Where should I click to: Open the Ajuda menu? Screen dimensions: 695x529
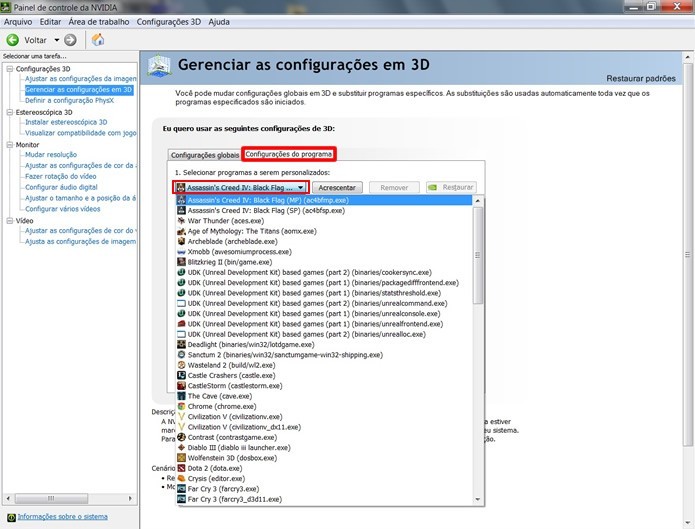(x=219, y=22)
